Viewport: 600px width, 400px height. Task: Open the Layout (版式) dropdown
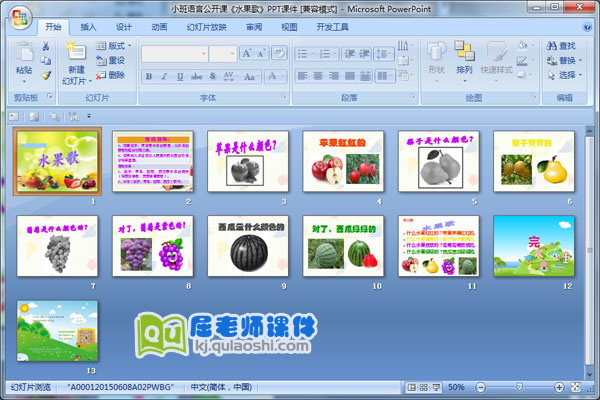click(x=114, y=46)
